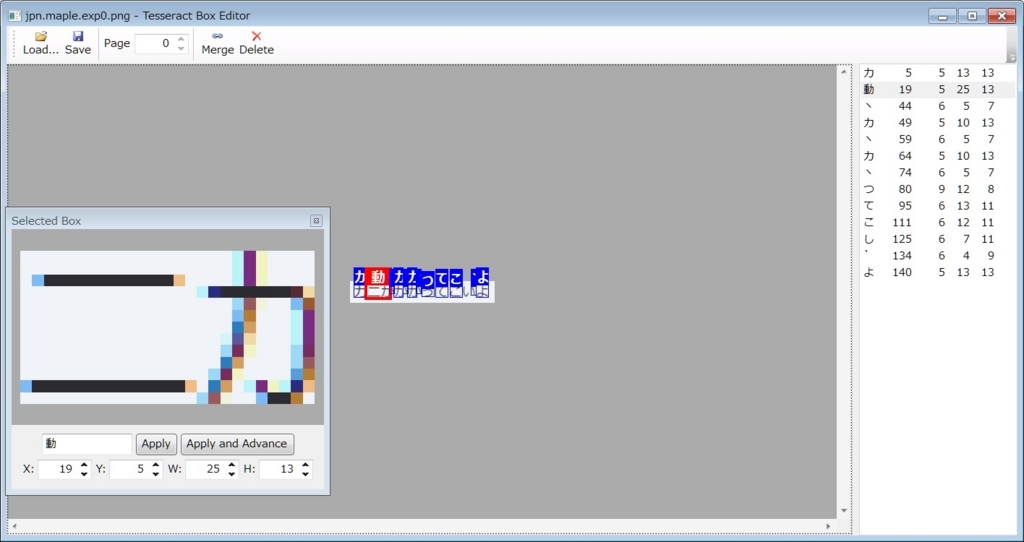
Task: Decrease the H value with down arrow
Action: point(306,474)
